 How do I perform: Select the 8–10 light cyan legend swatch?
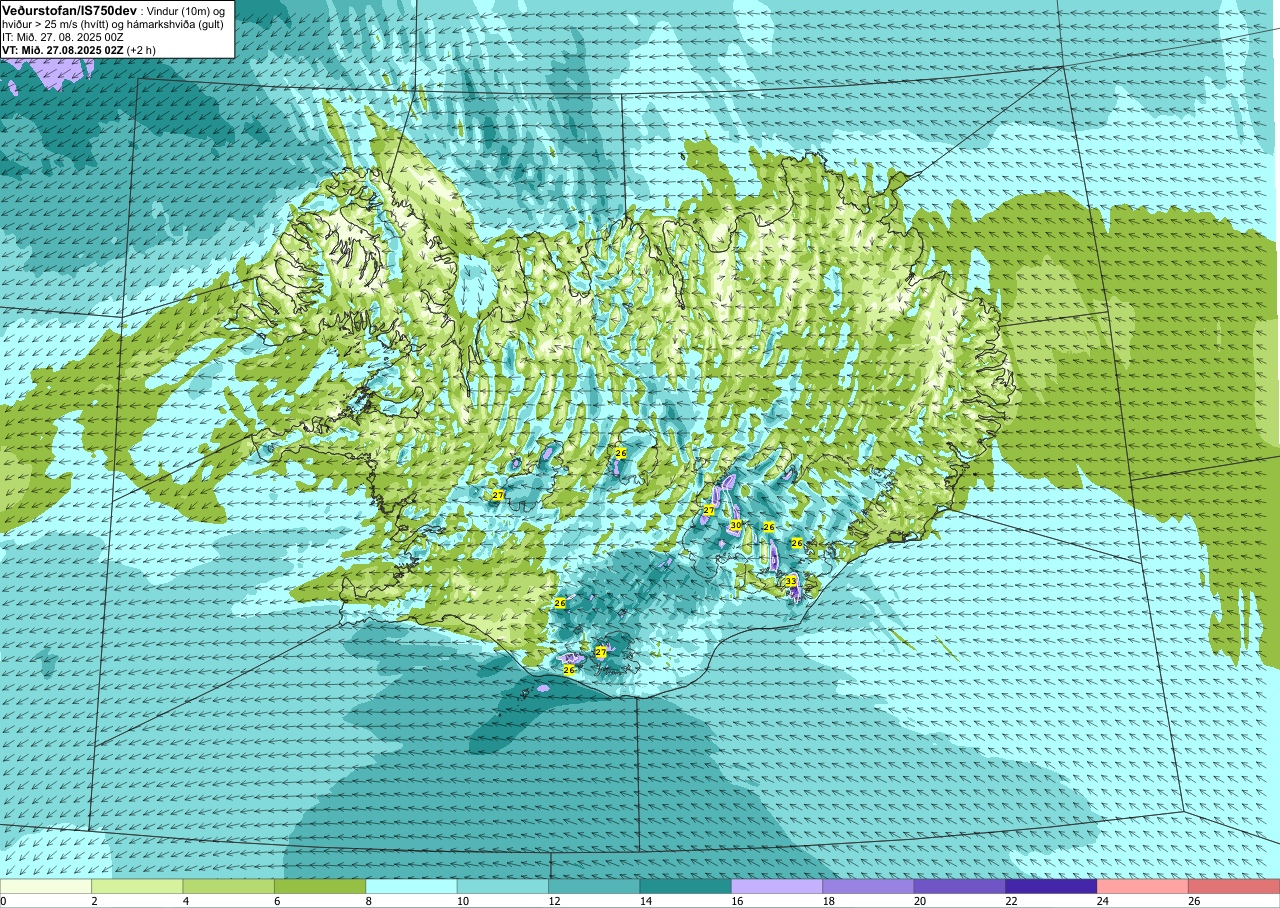coord(411,886)
